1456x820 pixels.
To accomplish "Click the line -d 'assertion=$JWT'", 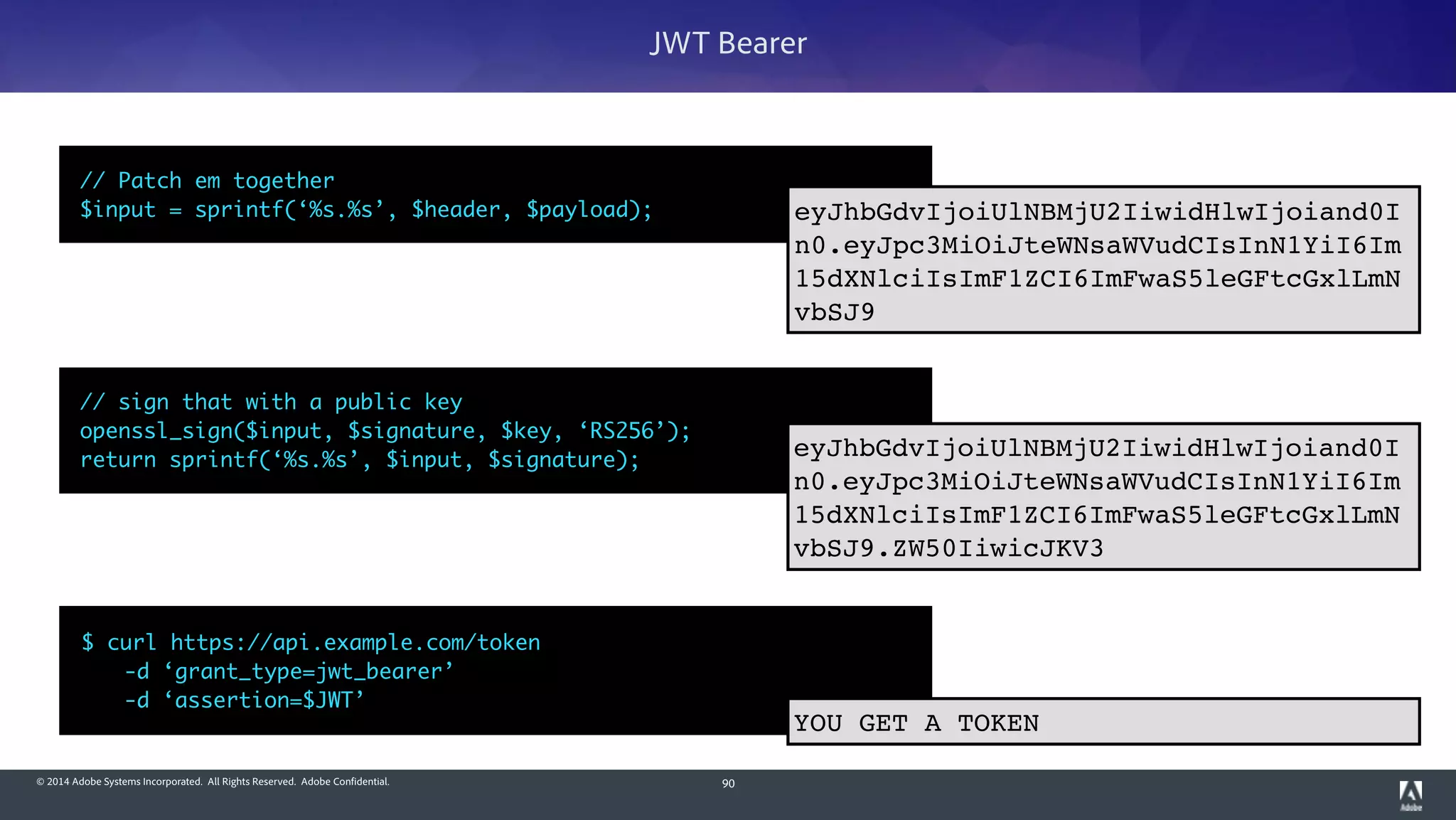I will point(244,701).
